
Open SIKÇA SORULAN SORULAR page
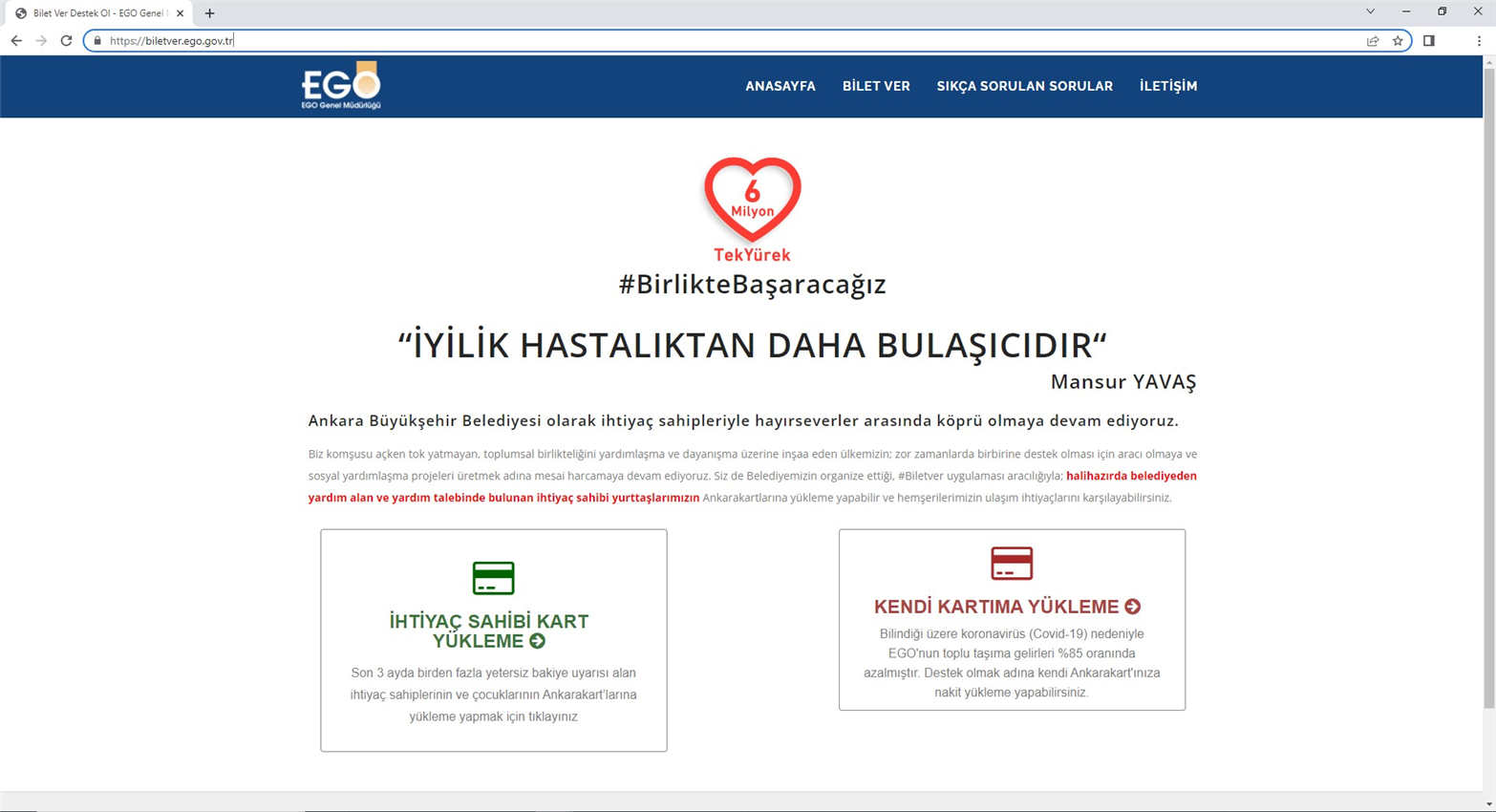(1024, 86)
